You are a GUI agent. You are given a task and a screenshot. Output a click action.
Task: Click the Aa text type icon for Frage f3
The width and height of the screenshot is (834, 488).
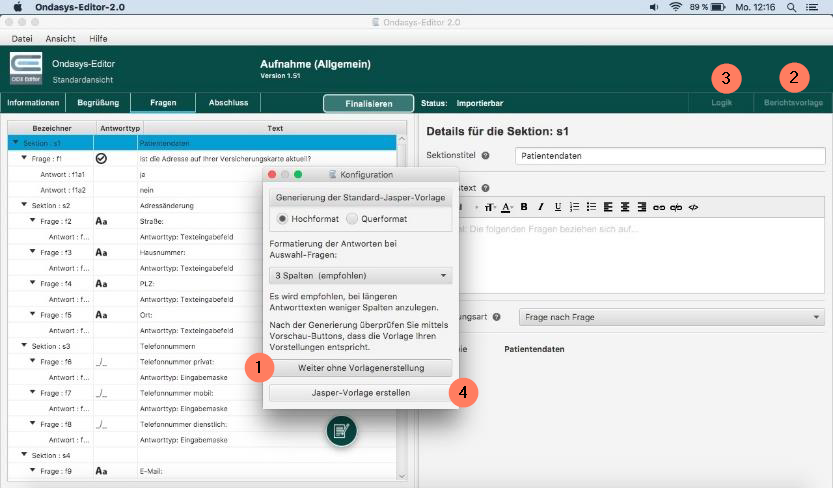tap(101, 253)
